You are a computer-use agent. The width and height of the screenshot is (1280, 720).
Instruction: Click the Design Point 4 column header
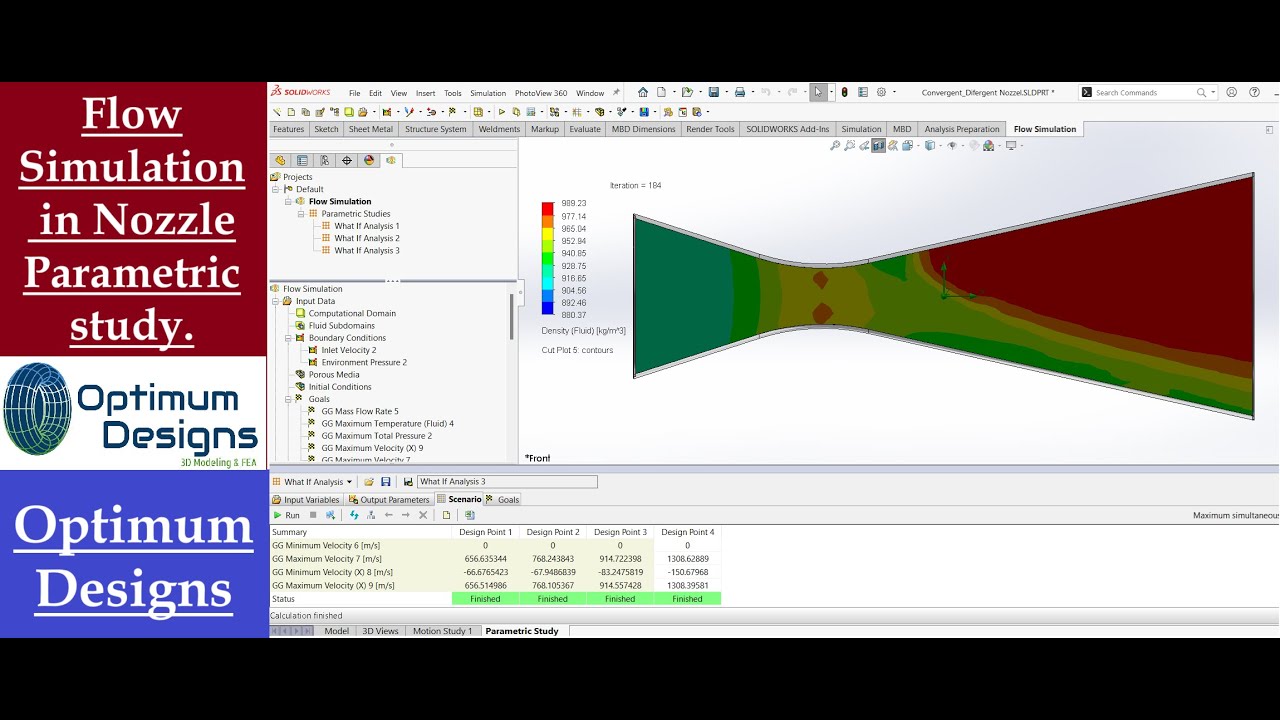(x=687, y=532)
